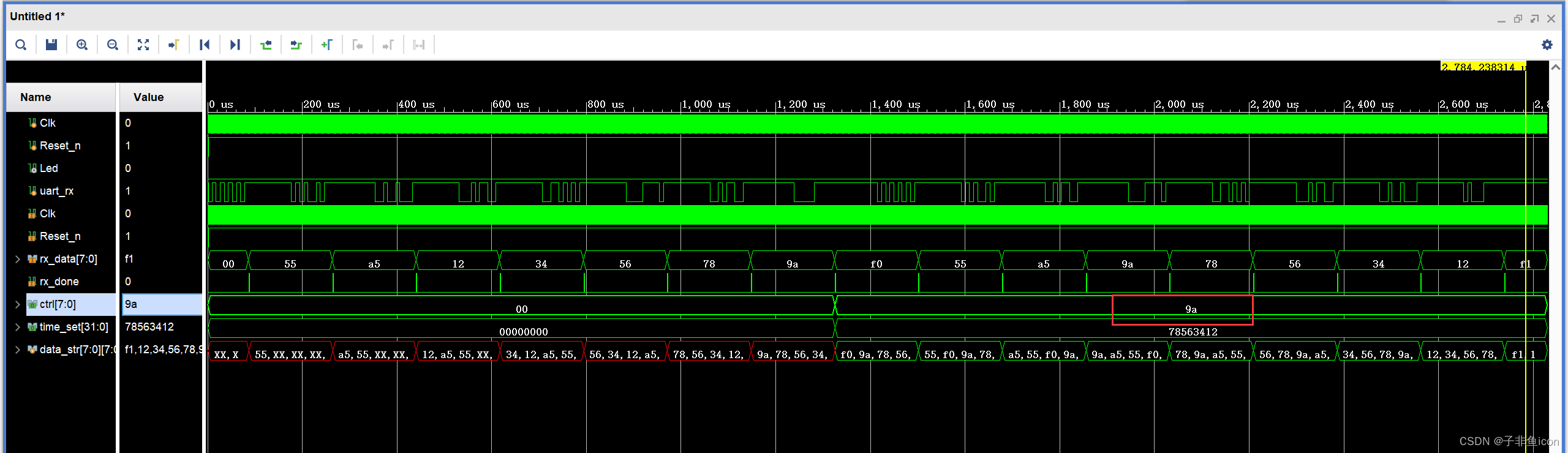Click the Value column header
Screen dimensions: 1568x453
point(160,97)
